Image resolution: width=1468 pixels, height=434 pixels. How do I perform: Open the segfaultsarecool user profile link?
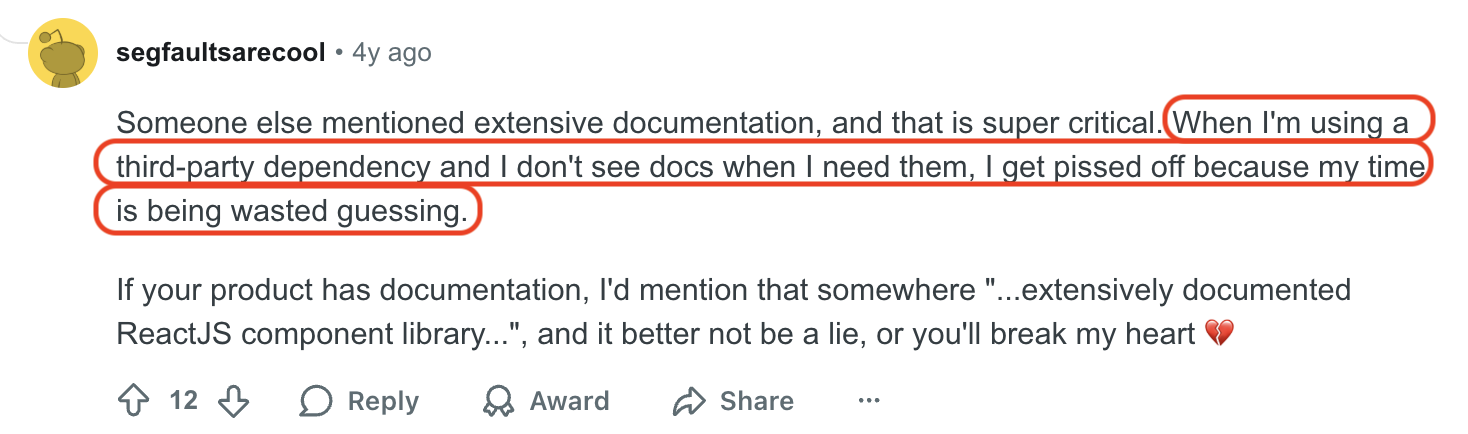point(221,53)
